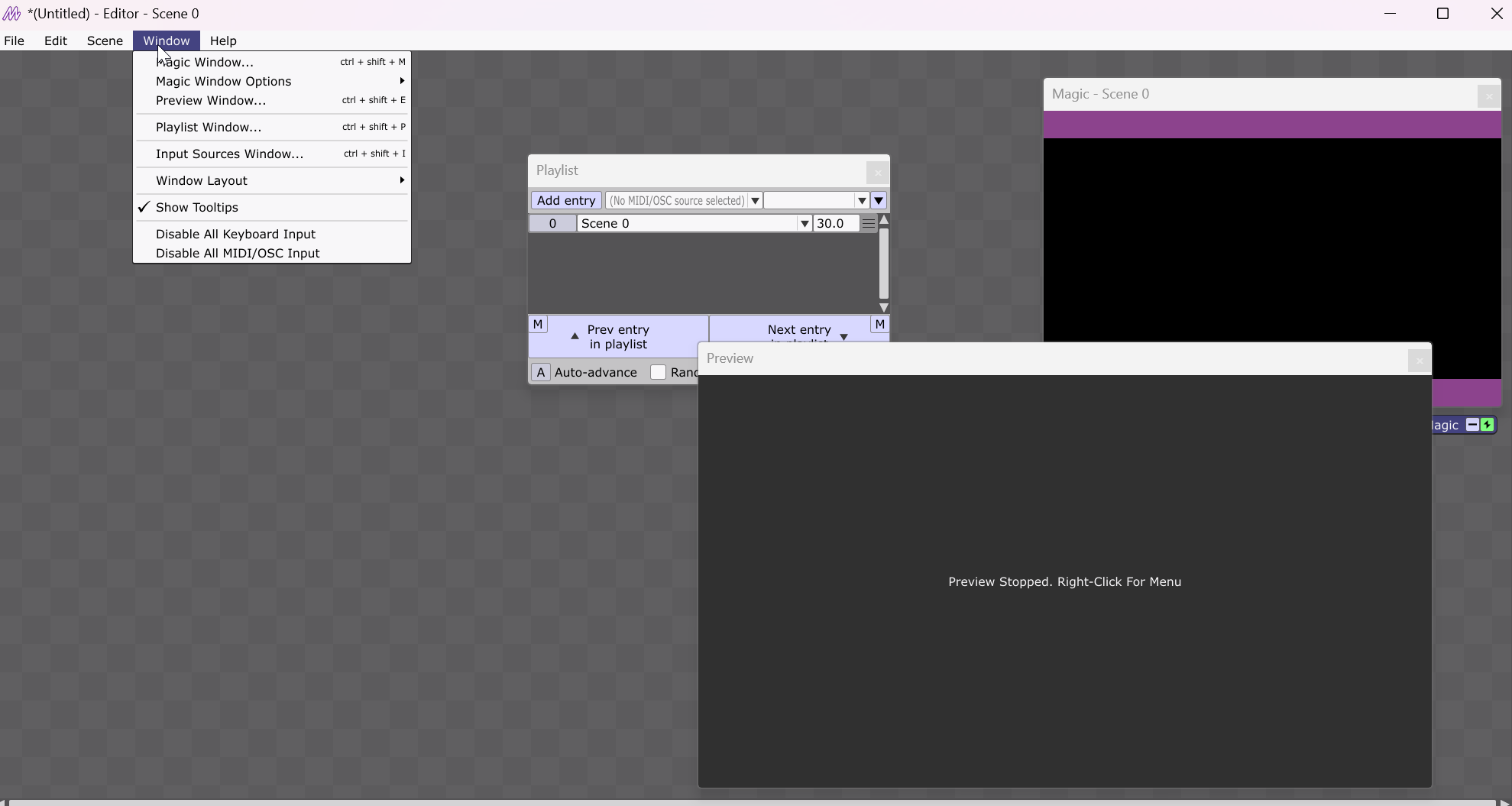Click the playlist vertical scrollbar thumb

pyautogui.click(x=884, y=263)
